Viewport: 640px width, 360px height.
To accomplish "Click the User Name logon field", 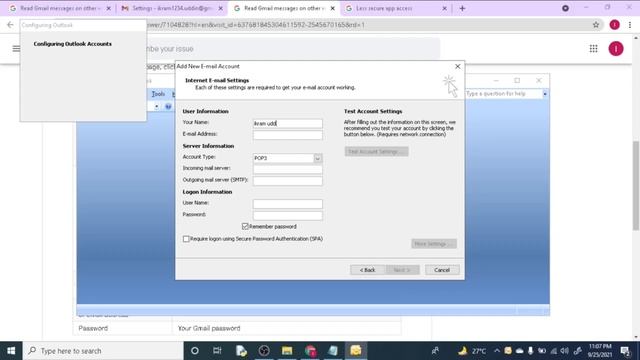I will pyautogui.click(x=287, y=204).
